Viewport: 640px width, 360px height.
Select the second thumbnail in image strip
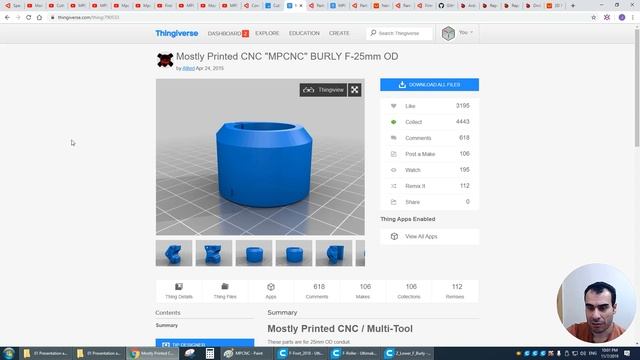click(214, 253)
